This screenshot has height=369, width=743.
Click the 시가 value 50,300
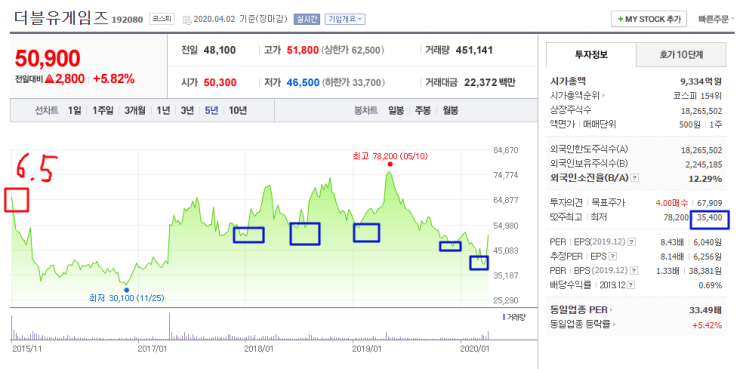(x=220, y=83)
